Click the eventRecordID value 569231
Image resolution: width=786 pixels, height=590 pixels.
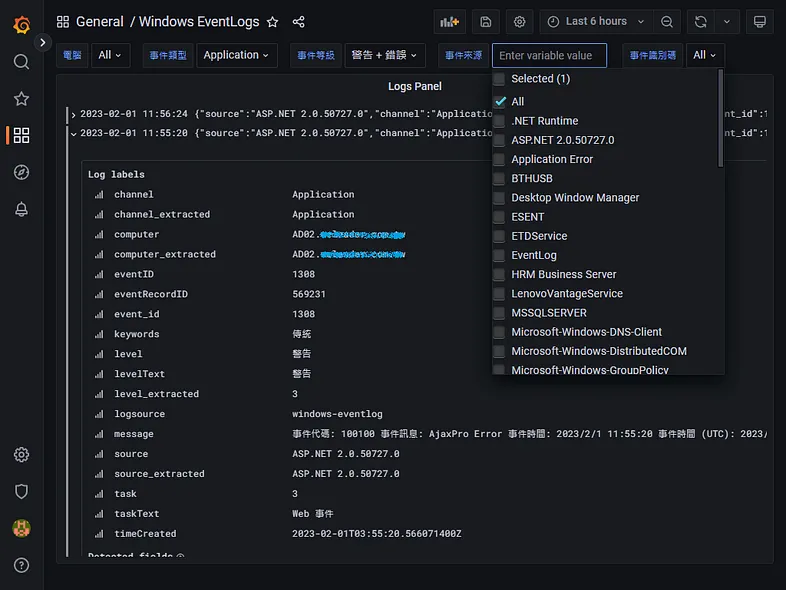click(309, 294)
